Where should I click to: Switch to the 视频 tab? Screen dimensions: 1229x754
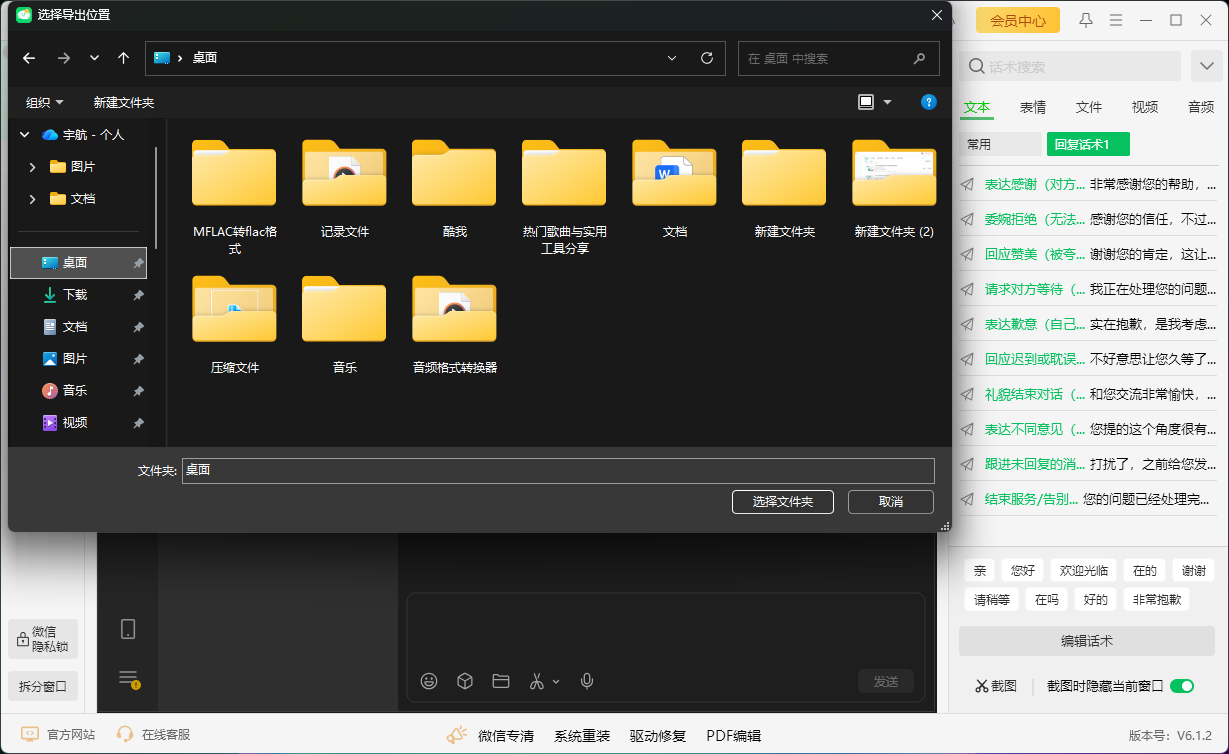(x=1144, y=106)
